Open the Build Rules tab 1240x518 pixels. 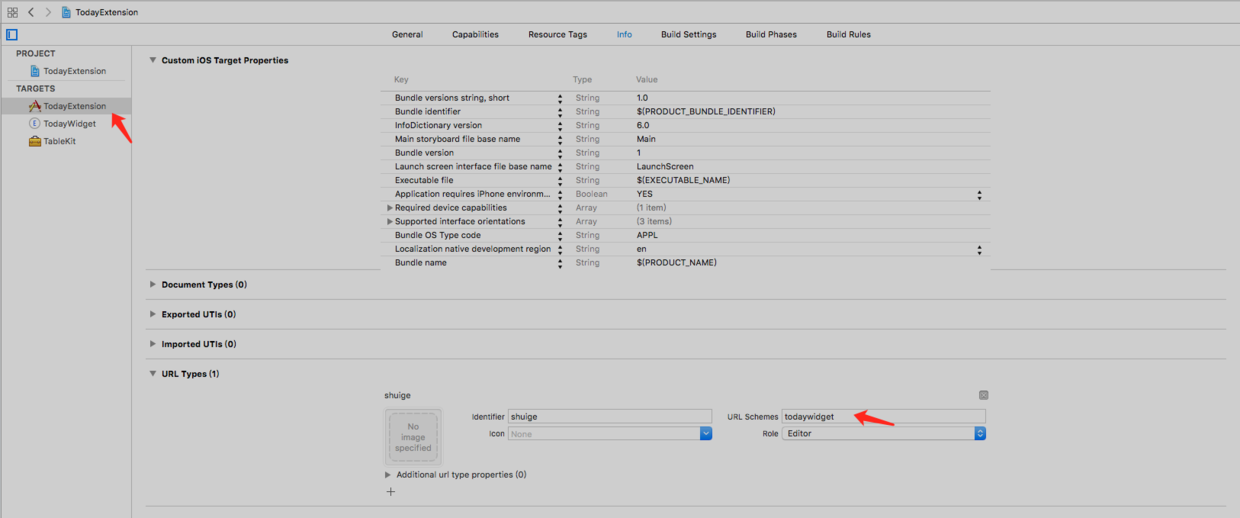[848, 34]
